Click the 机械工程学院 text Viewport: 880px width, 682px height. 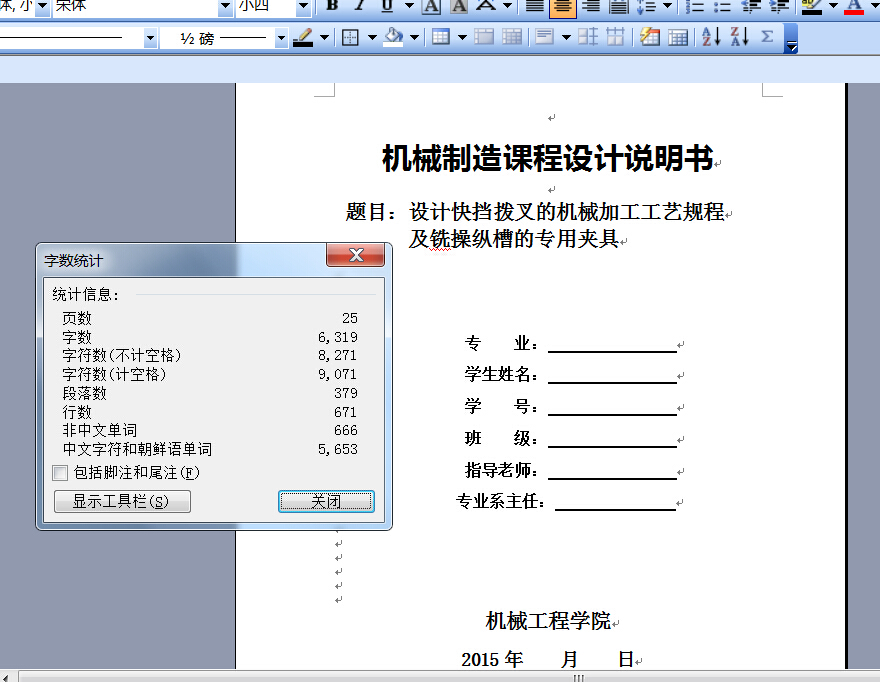click(x=548, y=621)
